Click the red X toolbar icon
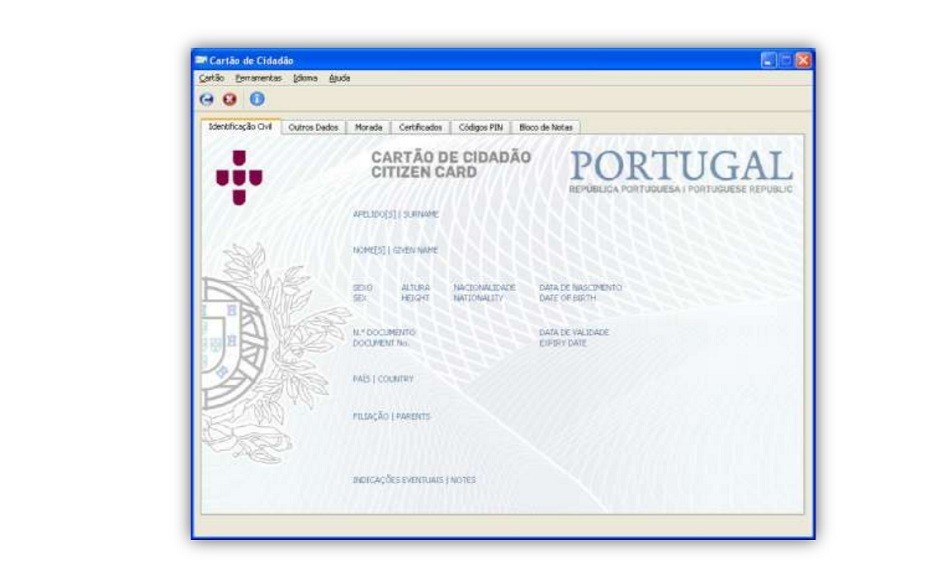 (x=230, y=99)
